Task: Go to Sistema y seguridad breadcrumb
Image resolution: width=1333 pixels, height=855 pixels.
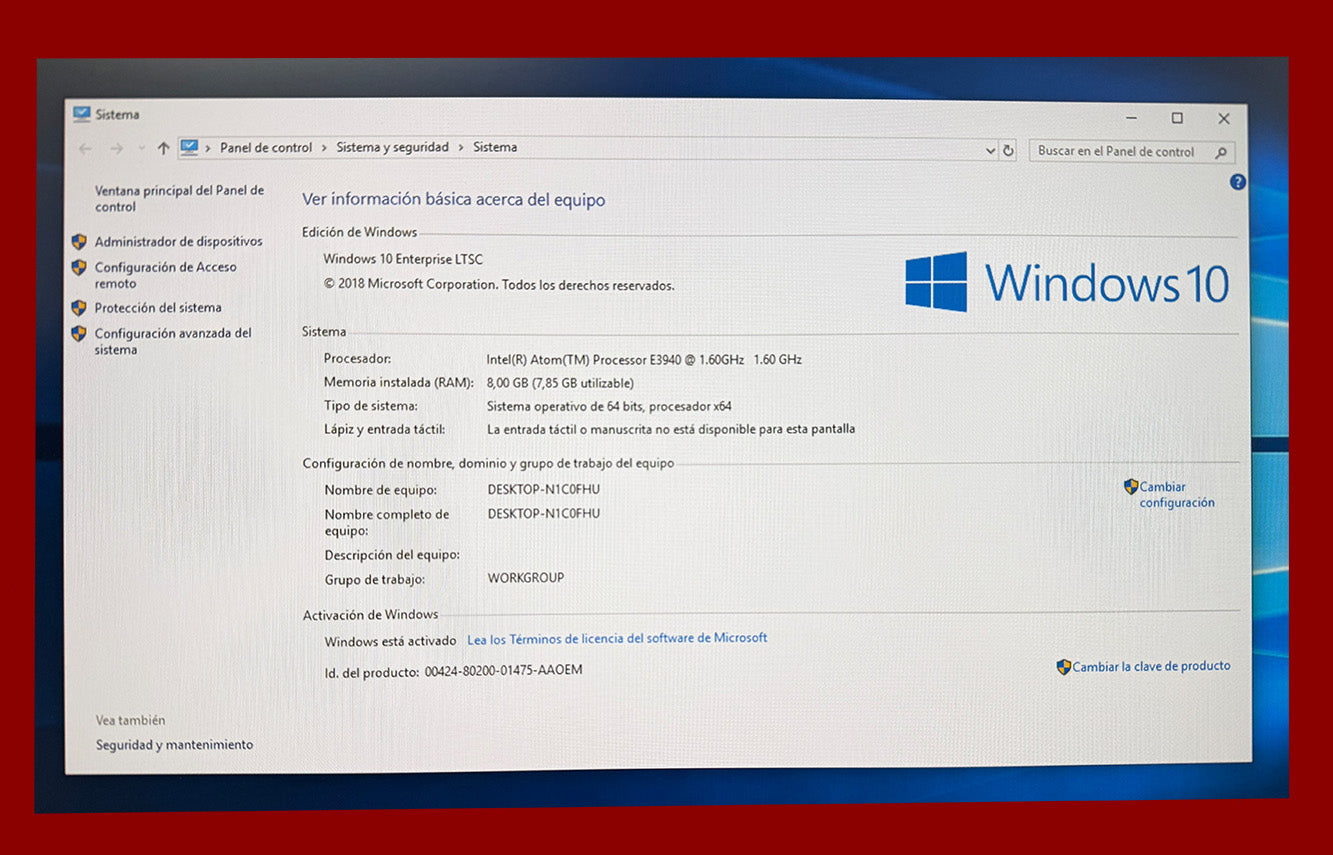Action: [392, 147]
